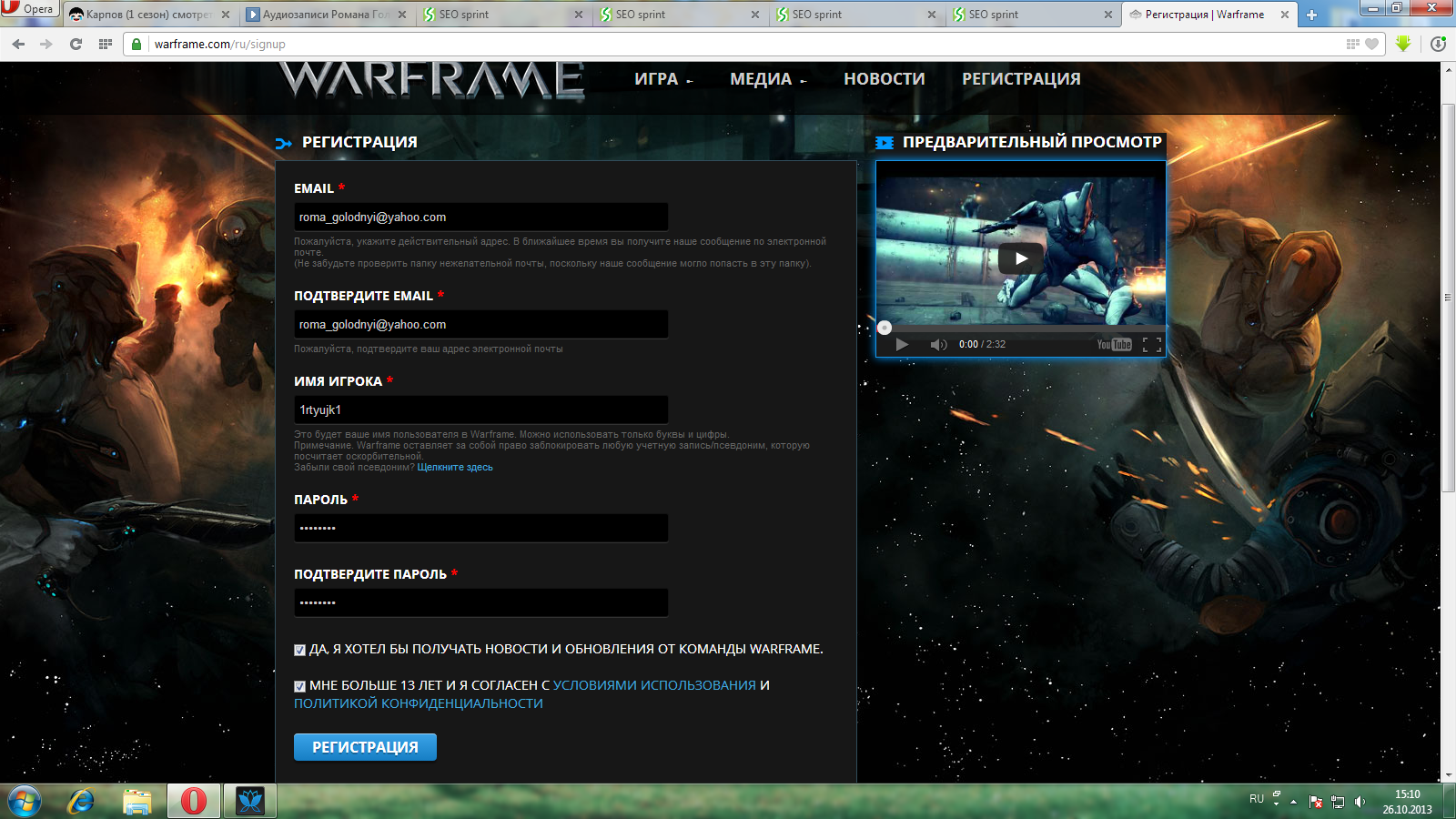1456x819 pixels.
Task: Open the ПОЛИТИКОЙ КОНФИДЕНЦИАЛЬНОСТИ link
Action: [419, 703]
